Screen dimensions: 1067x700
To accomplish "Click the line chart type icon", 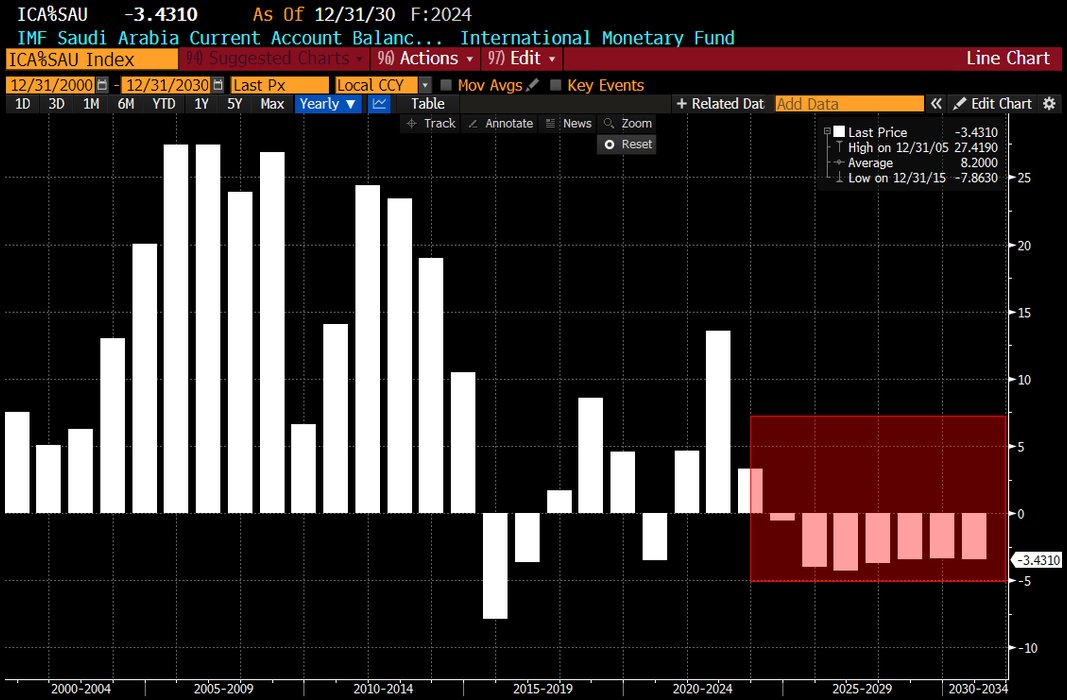I will pyautogui.click(x=379, y=104).
